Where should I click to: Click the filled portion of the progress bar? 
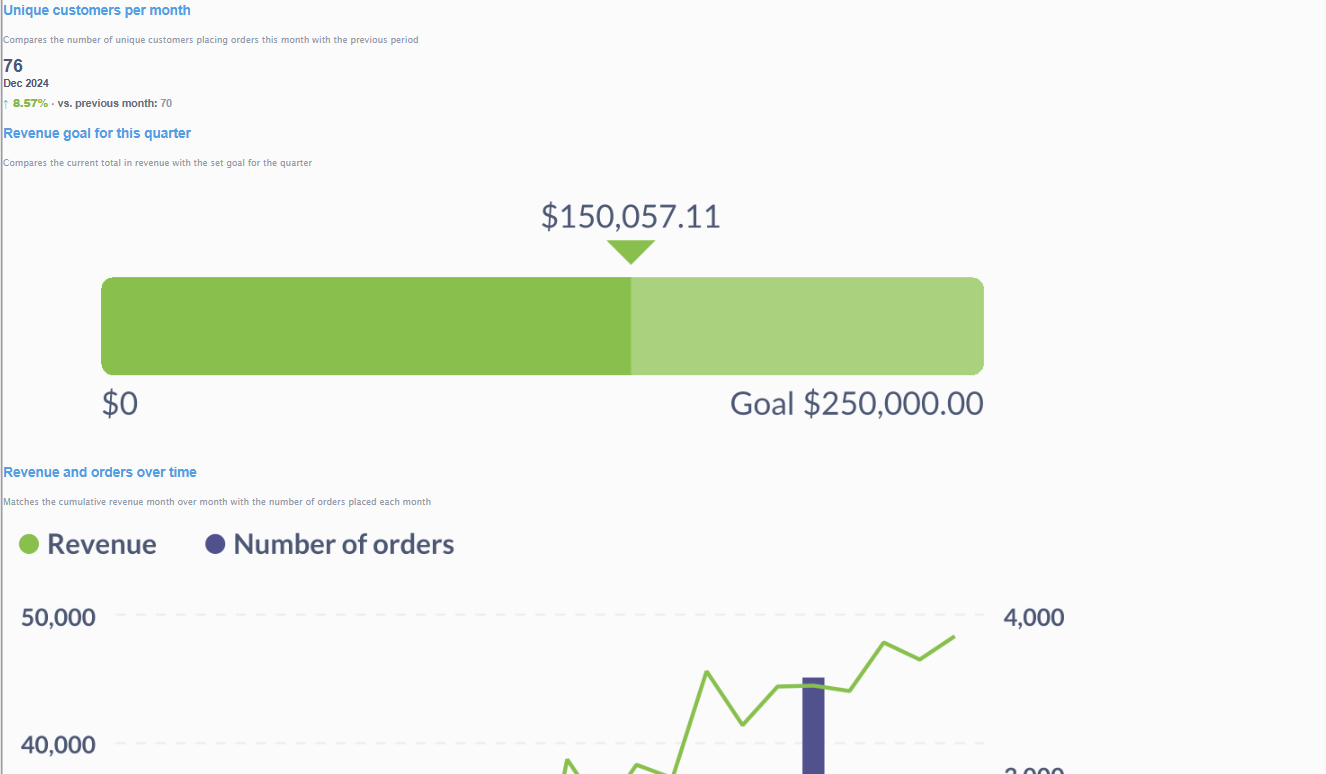(366, 326)
